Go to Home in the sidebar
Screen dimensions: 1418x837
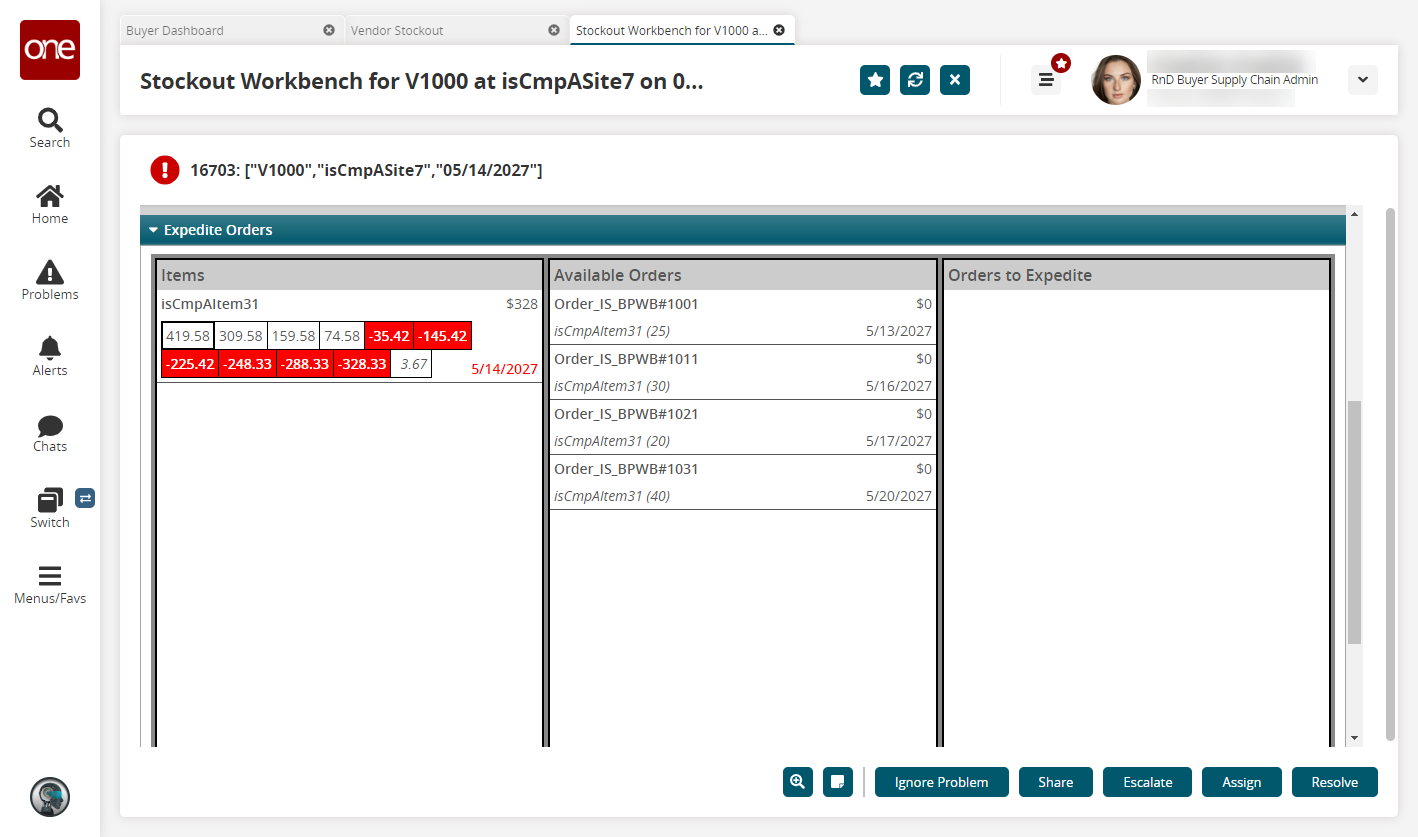coord(50,204)
